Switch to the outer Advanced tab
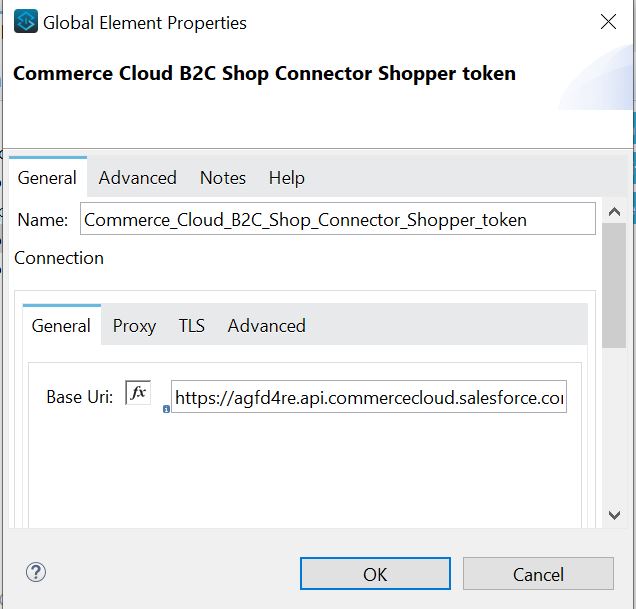Viewport: 636px width, 609px height. pos(137,178)
